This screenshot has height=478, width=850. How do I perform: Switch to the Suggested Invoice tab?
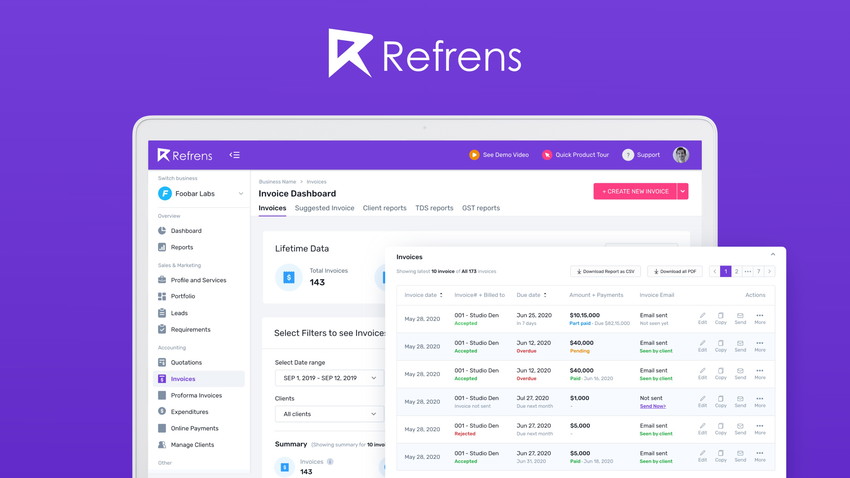pos(324,208)
